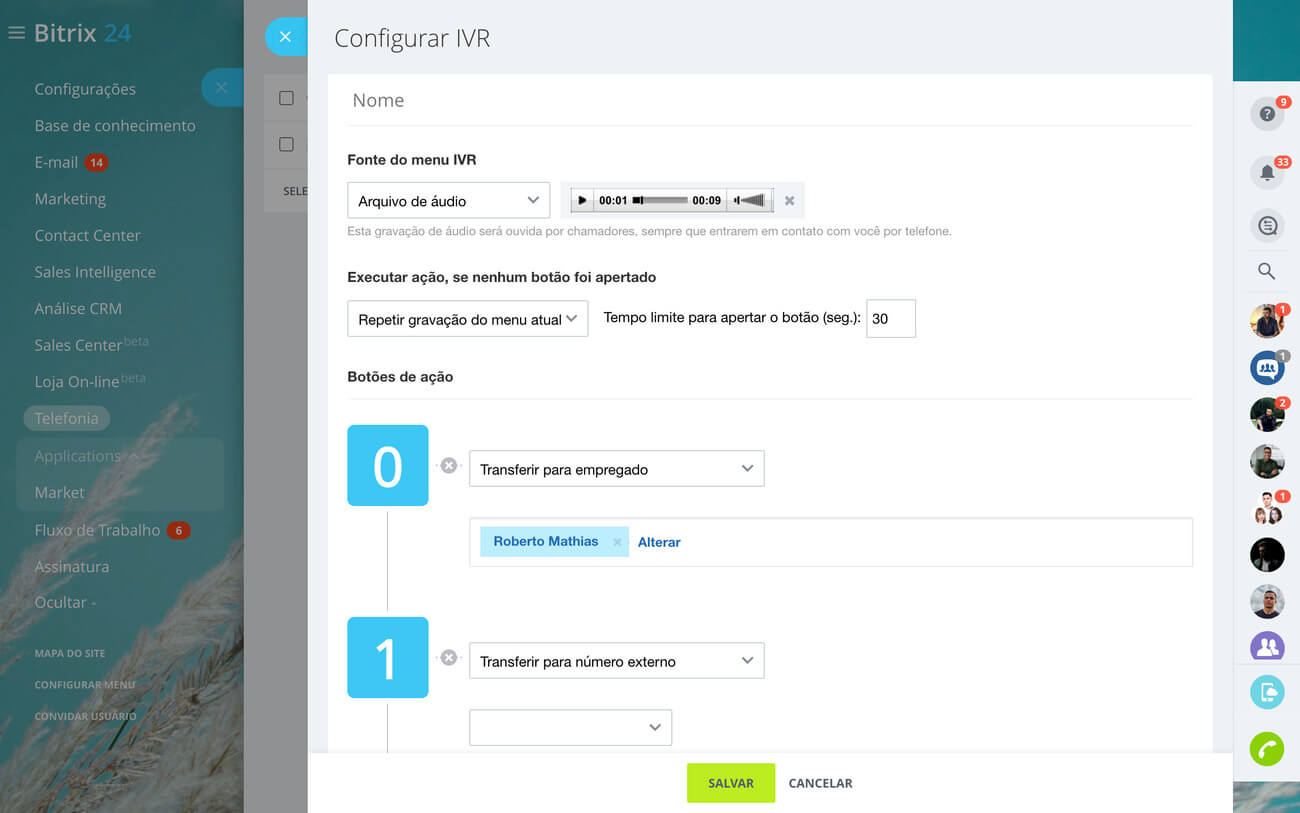Expand Repetir gravação do menu atual dropdown
This screenshot has height=813, width=1300.
467,319
